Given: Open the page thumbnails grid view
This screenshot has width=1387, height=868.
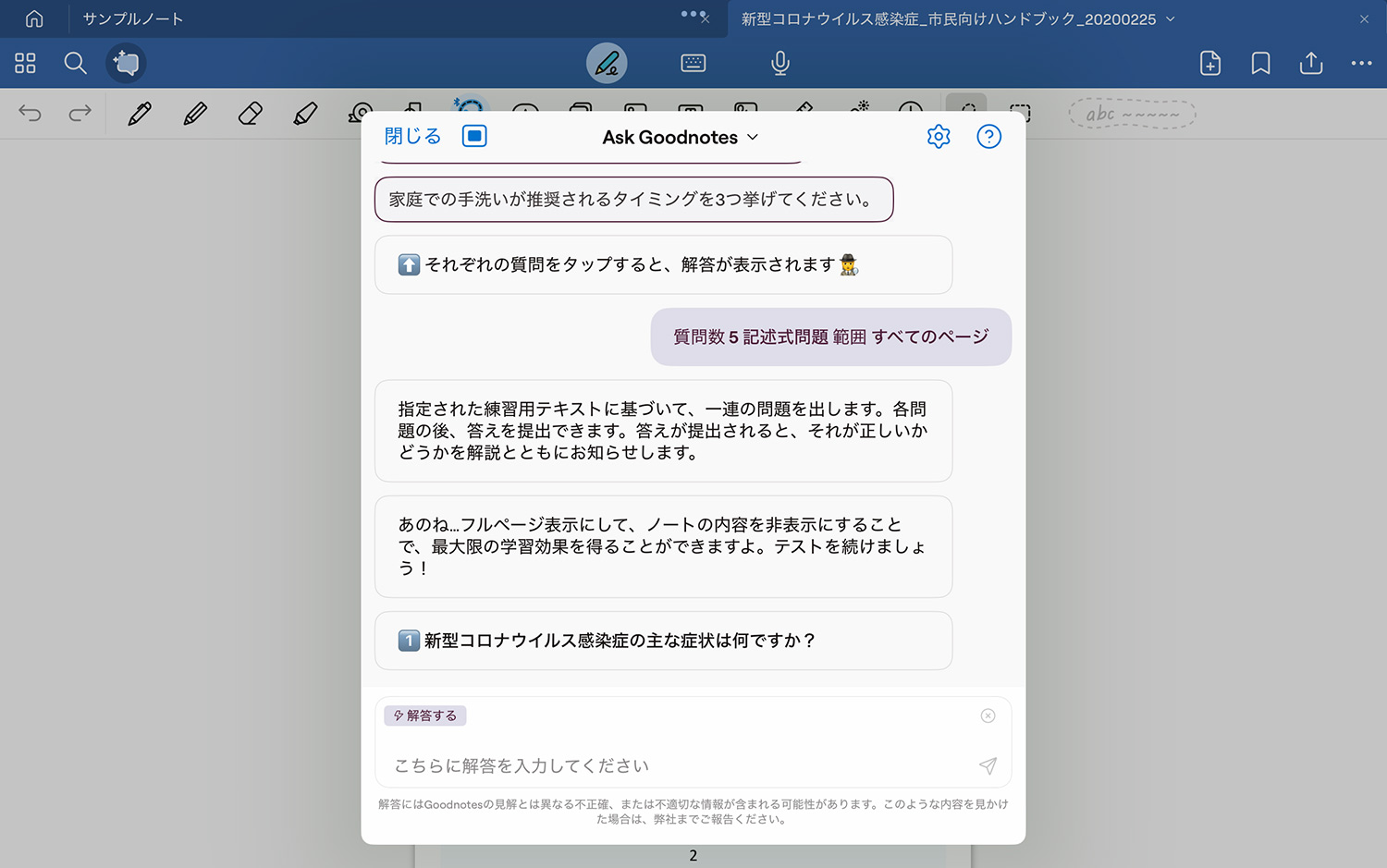Looking at the screenshot, I should (25, 63).
